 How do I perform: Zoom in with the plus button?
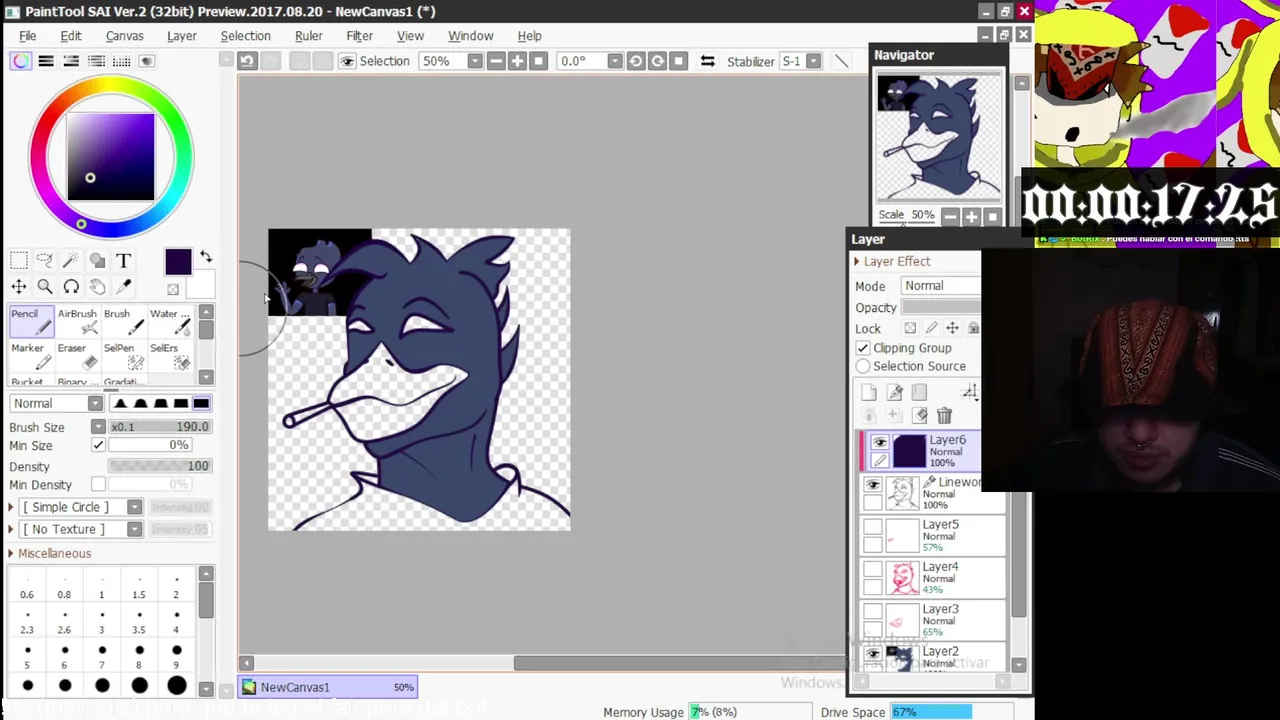tap(517, 61)
